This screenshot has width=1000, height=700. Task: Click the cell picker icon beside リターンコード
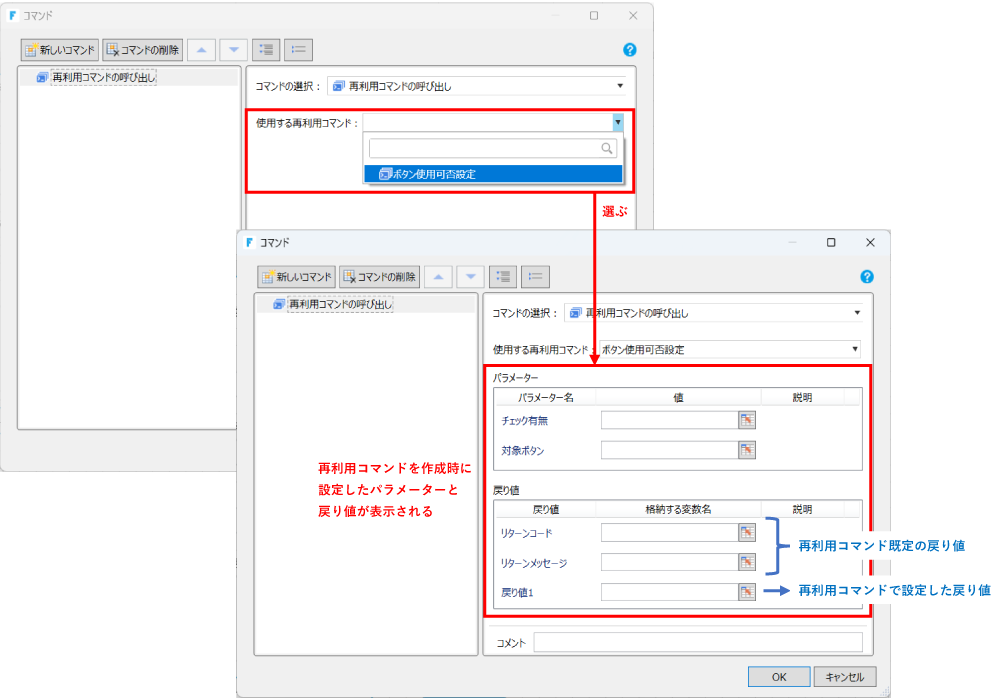click(x=747, y=533)
